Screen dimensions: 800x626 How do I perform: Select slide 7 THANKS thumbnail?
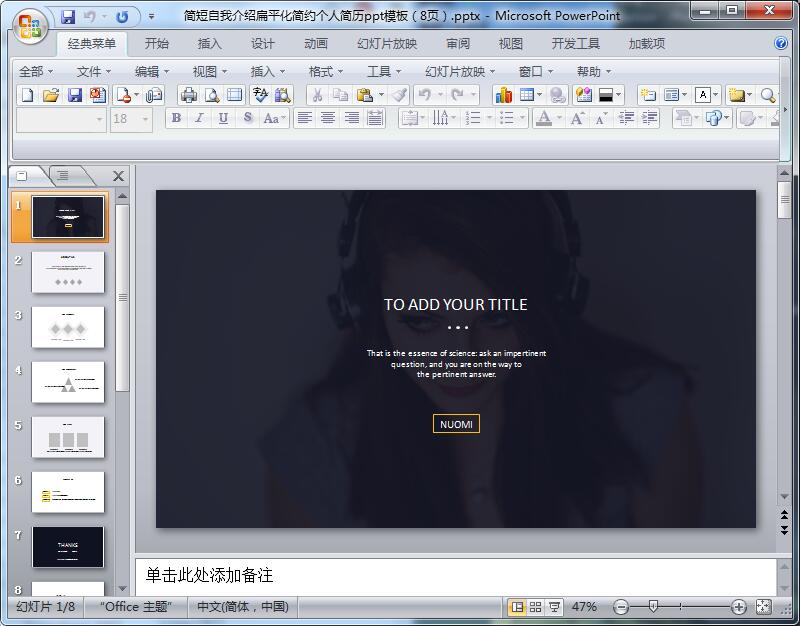[x=68, y=547]
